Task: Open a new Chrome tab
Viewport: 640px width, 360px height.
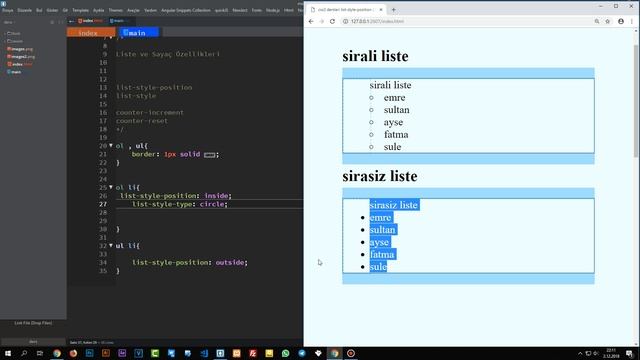Action: [x=393, y=9]
